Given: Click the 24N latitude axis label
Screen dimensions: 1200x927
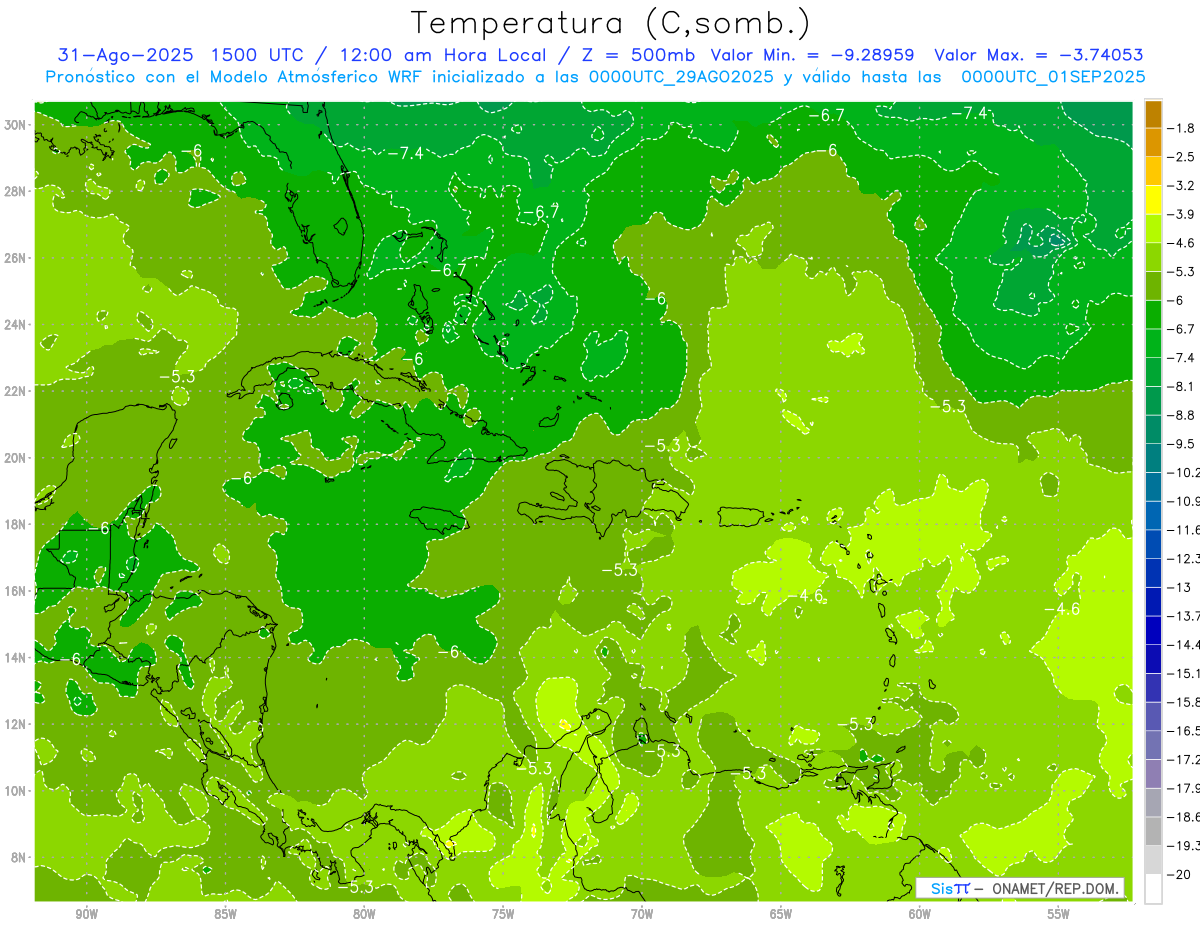Looking at the screenshot, I should coord(15,325).
